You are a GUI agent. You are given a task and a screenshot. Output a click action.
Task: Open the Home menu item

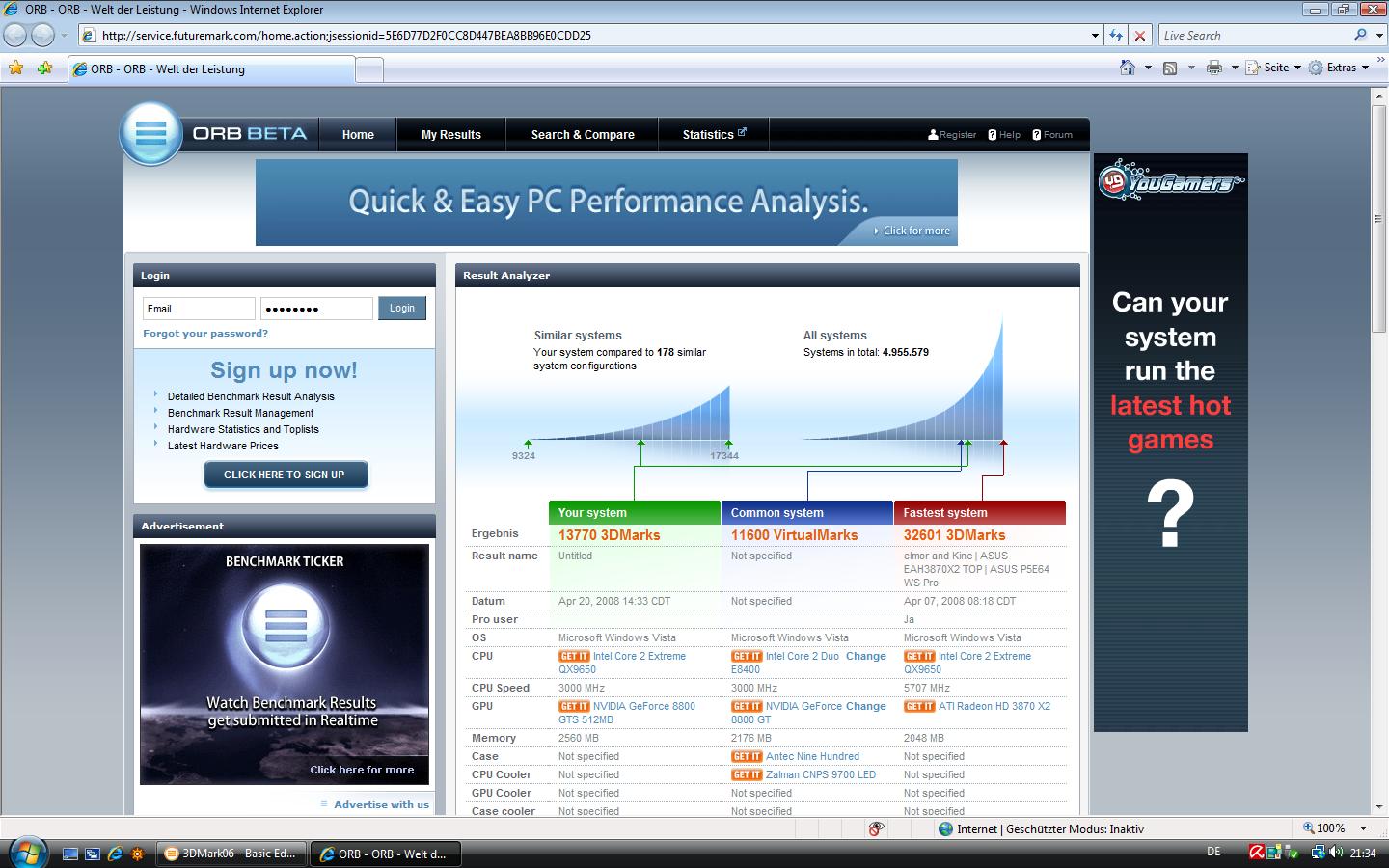358,135
